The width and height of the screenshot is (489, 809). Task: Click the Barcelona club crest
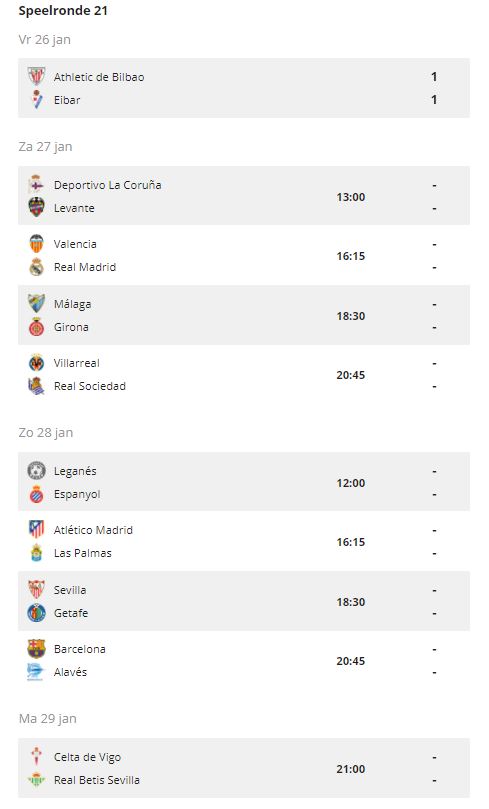[x=37, y=649]
